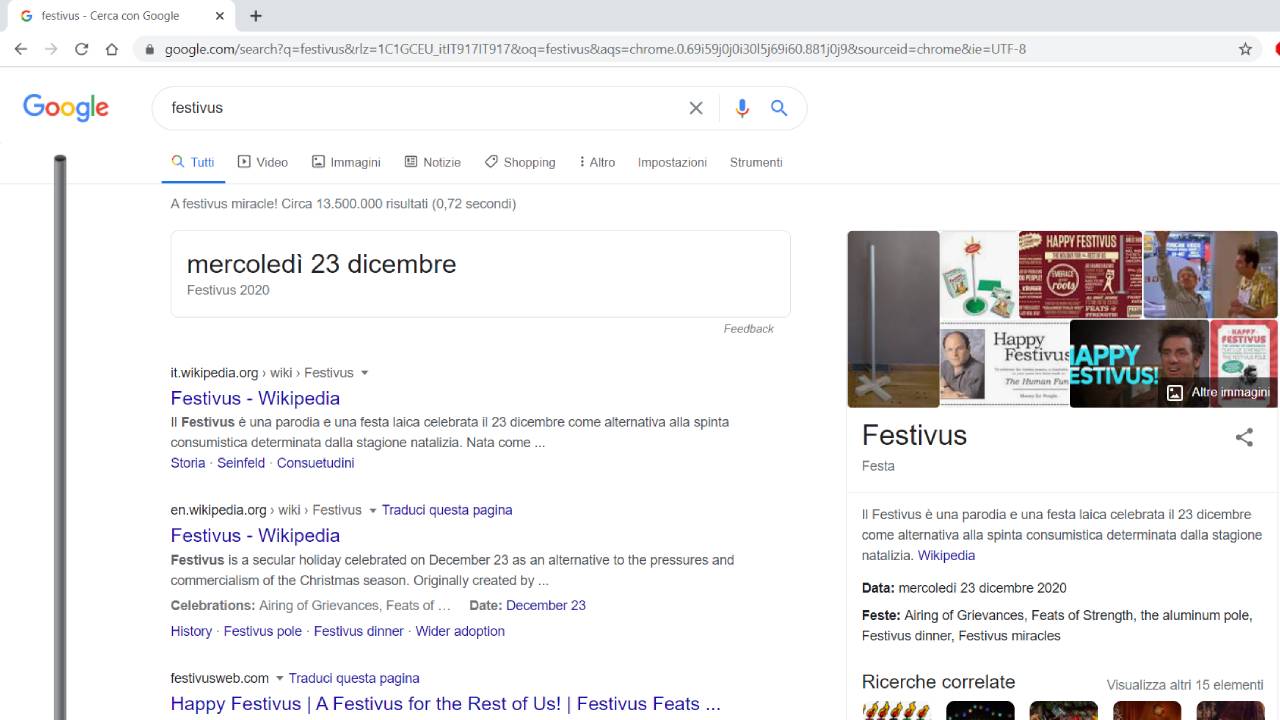
Task: Open the Festivus pole sitelink
Action: click(262, 631)
